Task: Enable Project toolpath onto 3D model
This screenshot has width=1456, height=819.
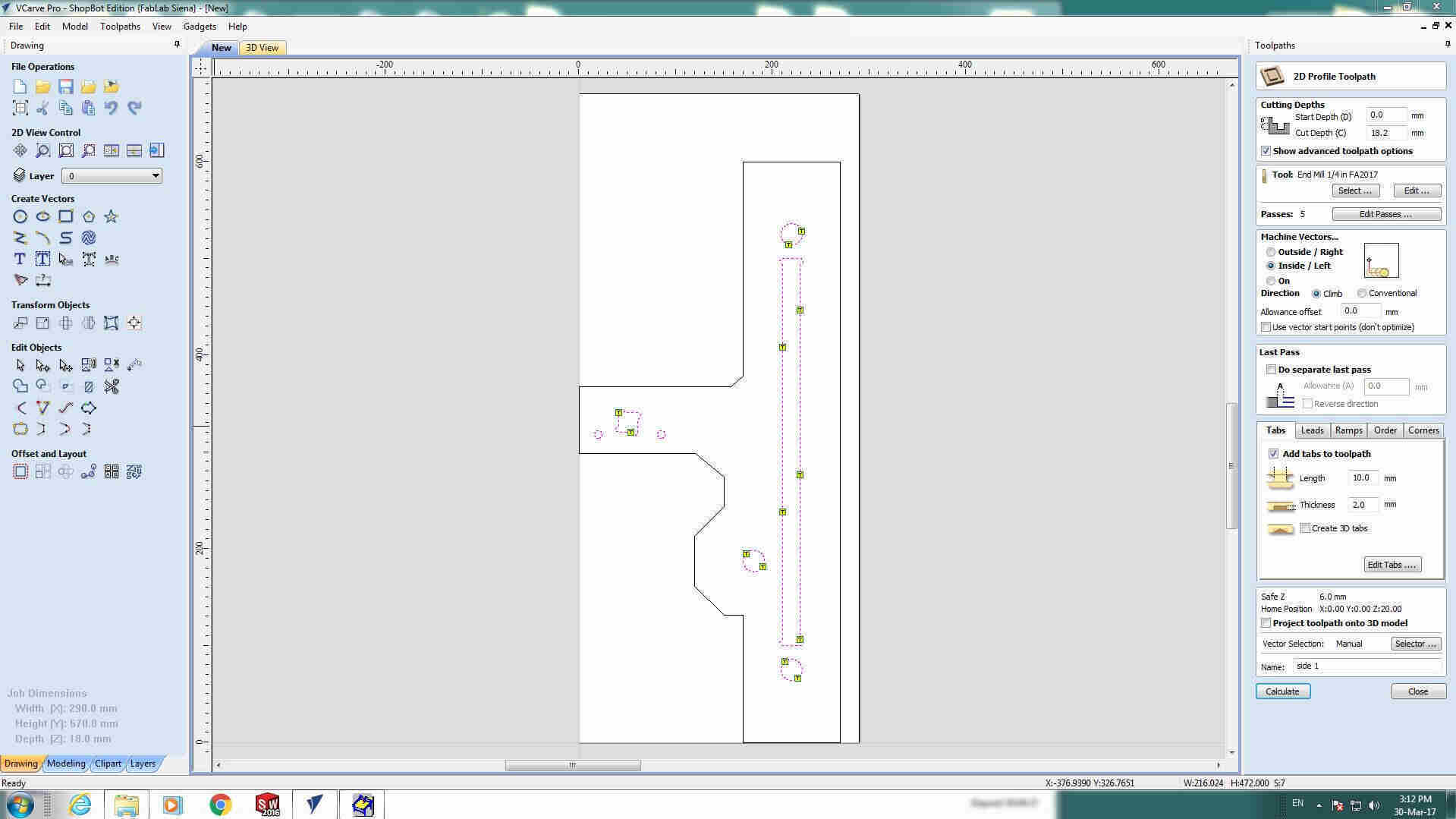Action: click(x=1266, y=623)
